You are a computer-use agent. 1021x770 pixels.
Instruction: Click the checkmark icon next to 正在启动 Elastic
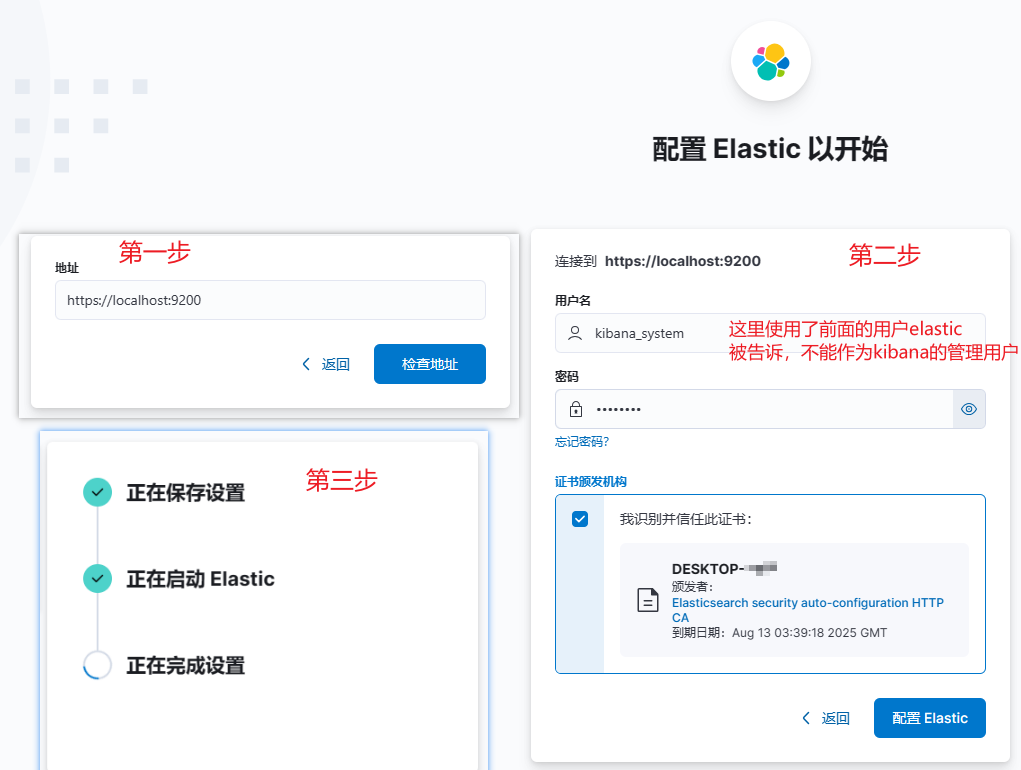(97, 578)
